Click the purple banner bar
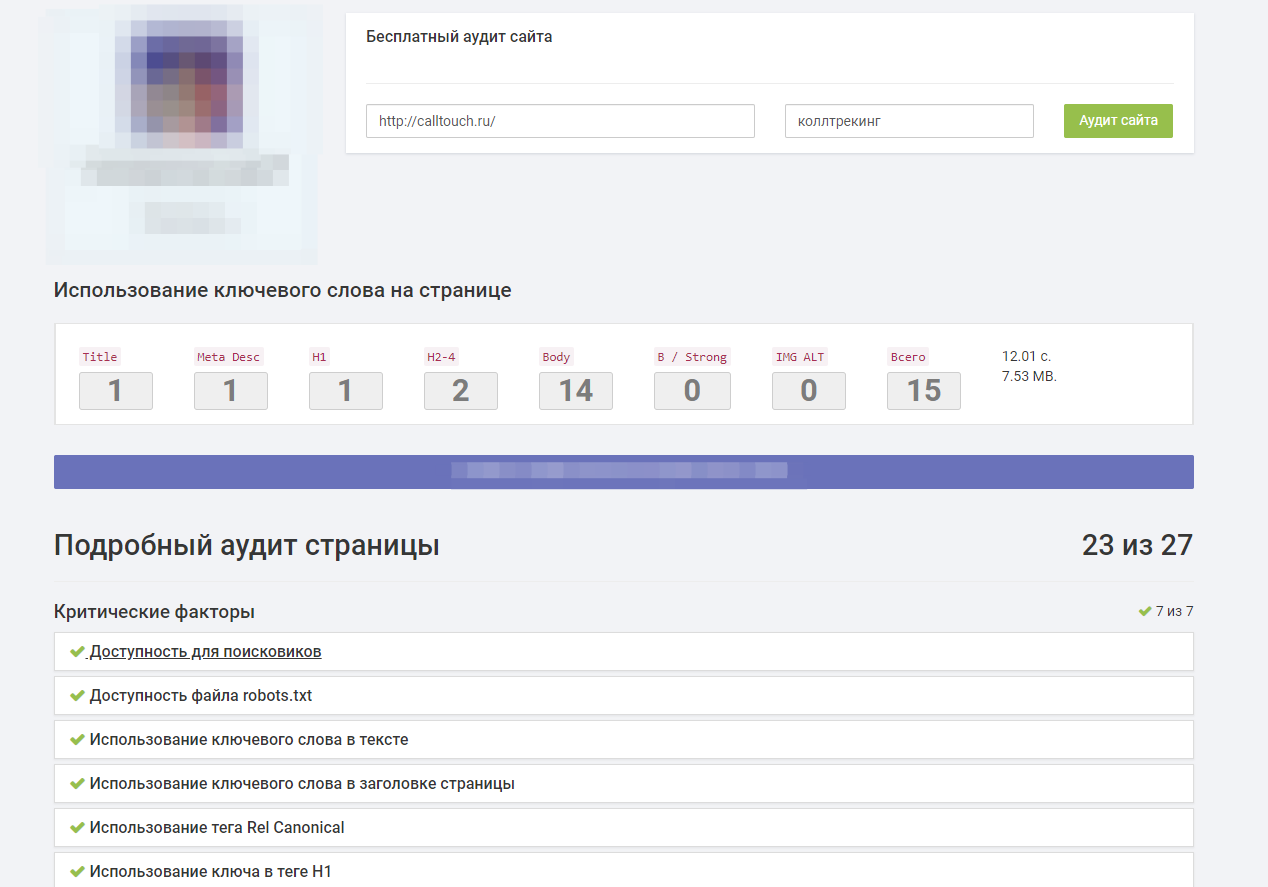The image size is (1268, 887). pos(623,472)
